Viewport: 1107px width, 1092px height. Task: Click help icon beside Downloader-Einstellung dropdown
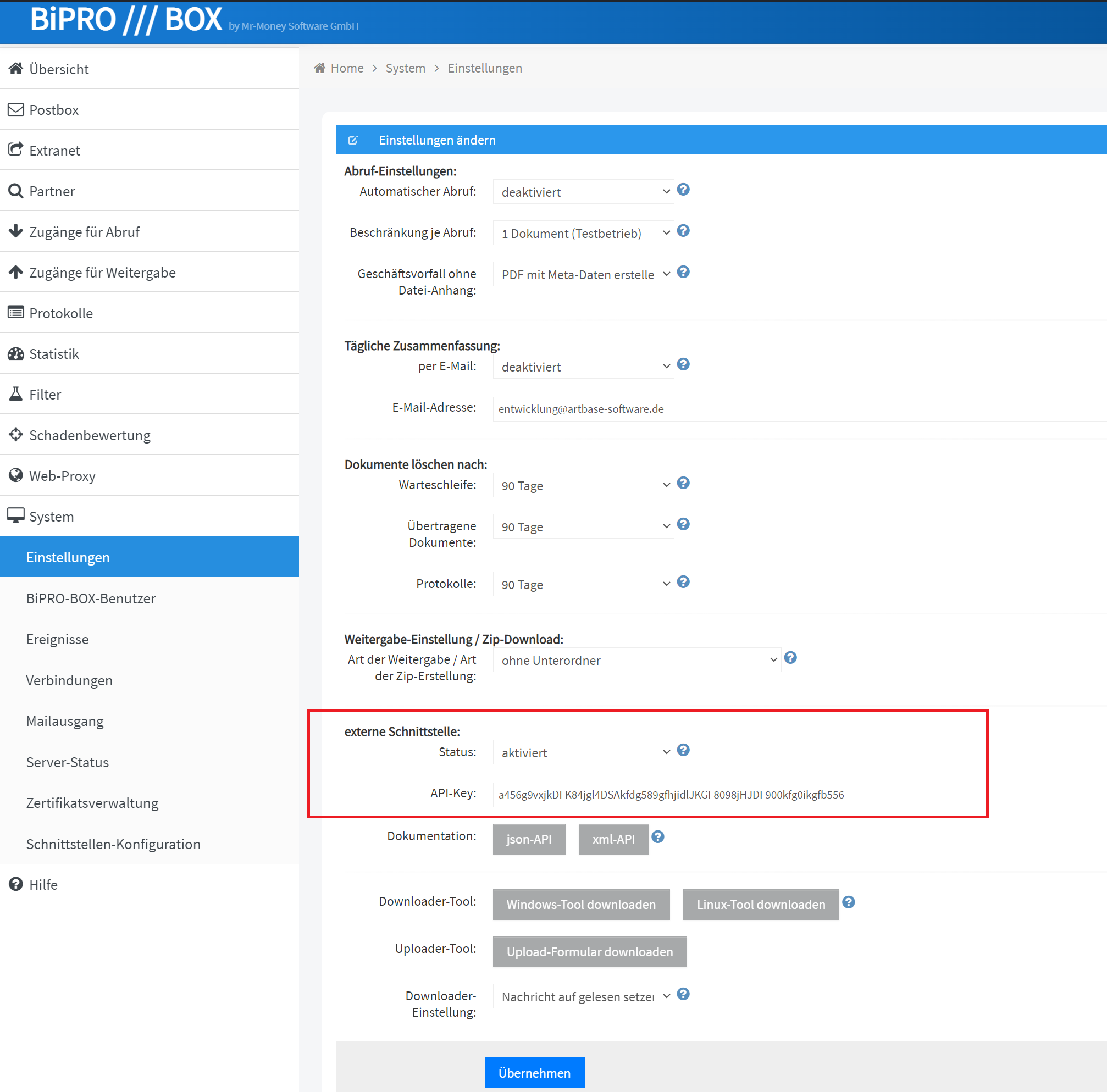pyautogui.click(x=683, y=994)
